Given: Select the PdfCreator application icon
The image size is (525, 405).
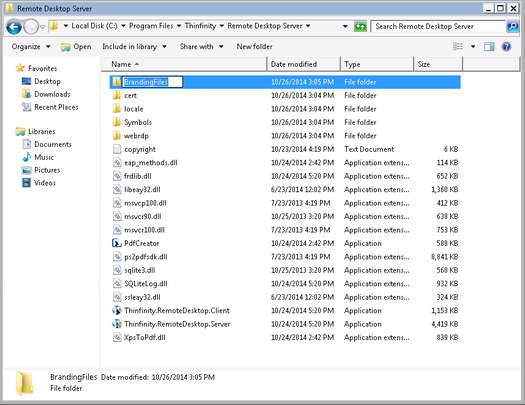Looking at the screenshot, I should pos(117,243).
